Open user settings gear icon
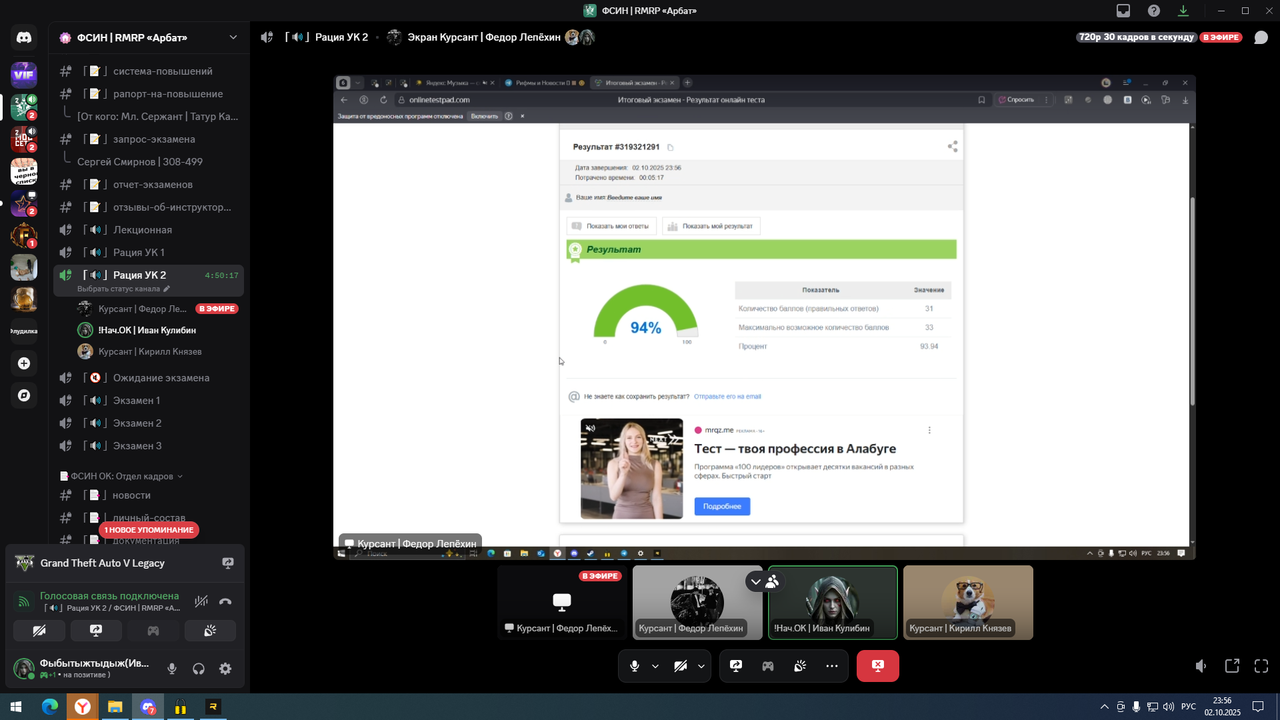The image size is (1280, 720). [225, 669]
